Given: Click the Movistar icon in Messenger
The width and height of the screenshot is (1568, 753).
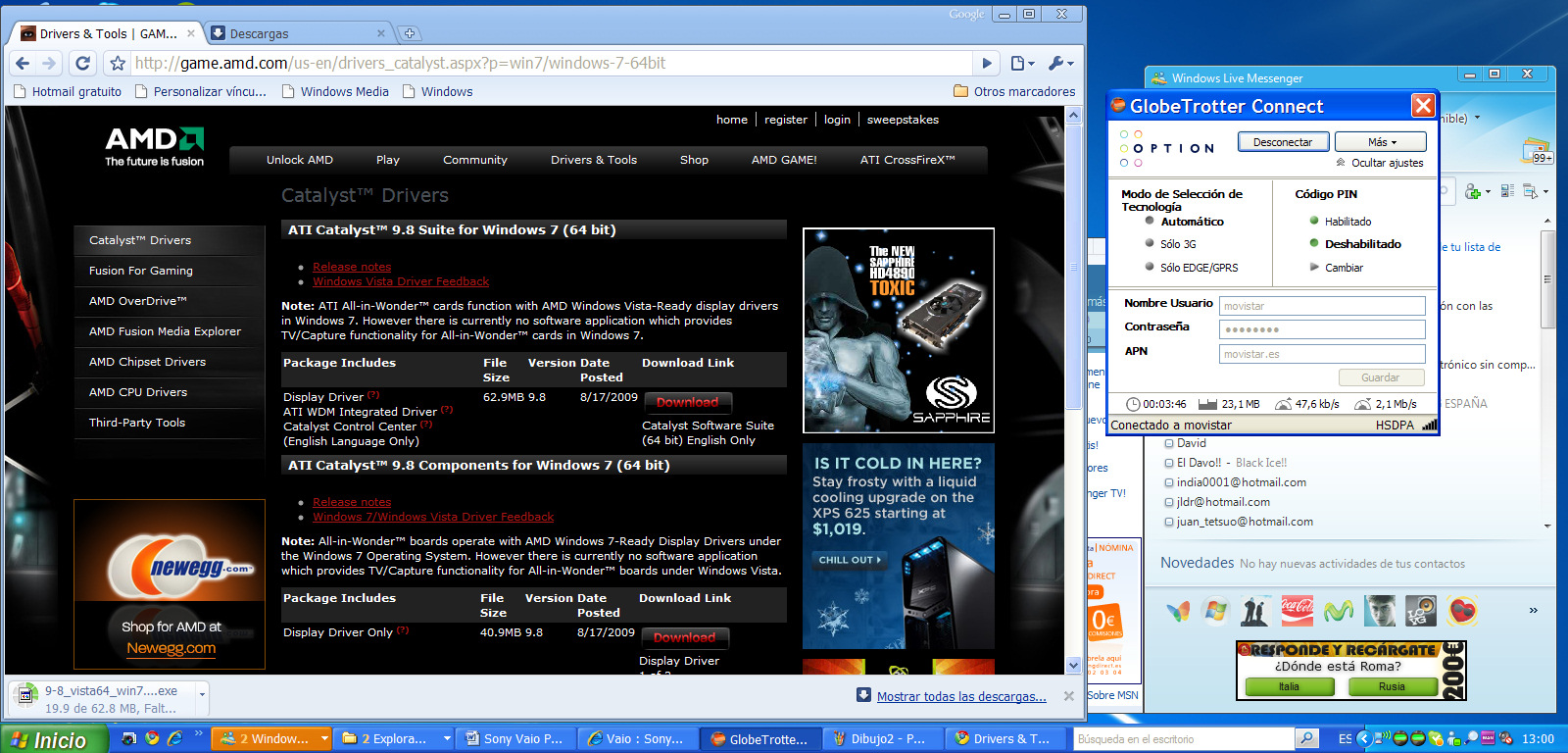Looking at the screenshot, I should [x=1338, y=610].
